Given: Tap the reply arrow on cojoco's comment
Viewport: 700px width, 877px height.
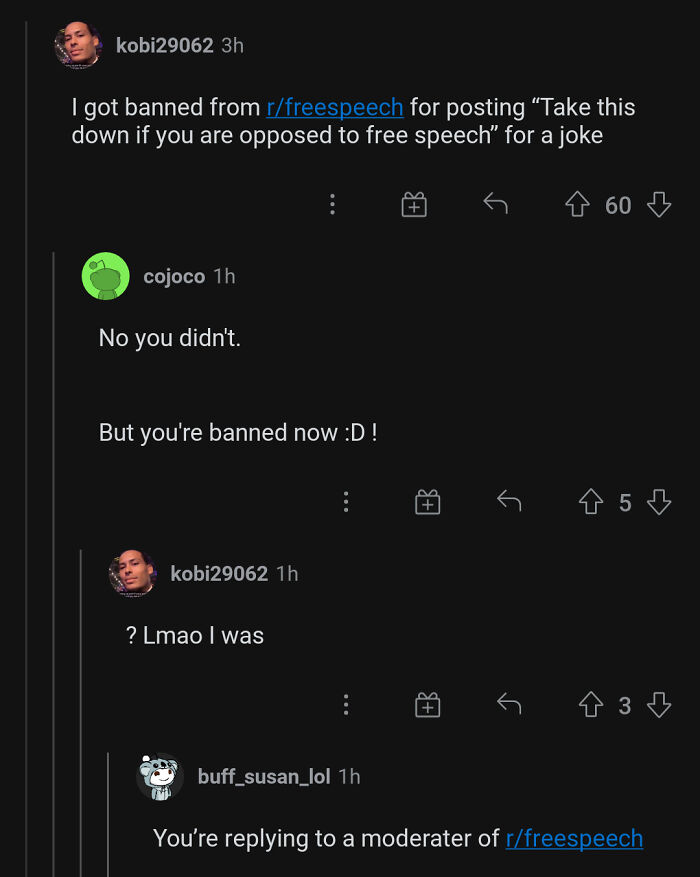Looking at the screenshot, I should [508, 502].
